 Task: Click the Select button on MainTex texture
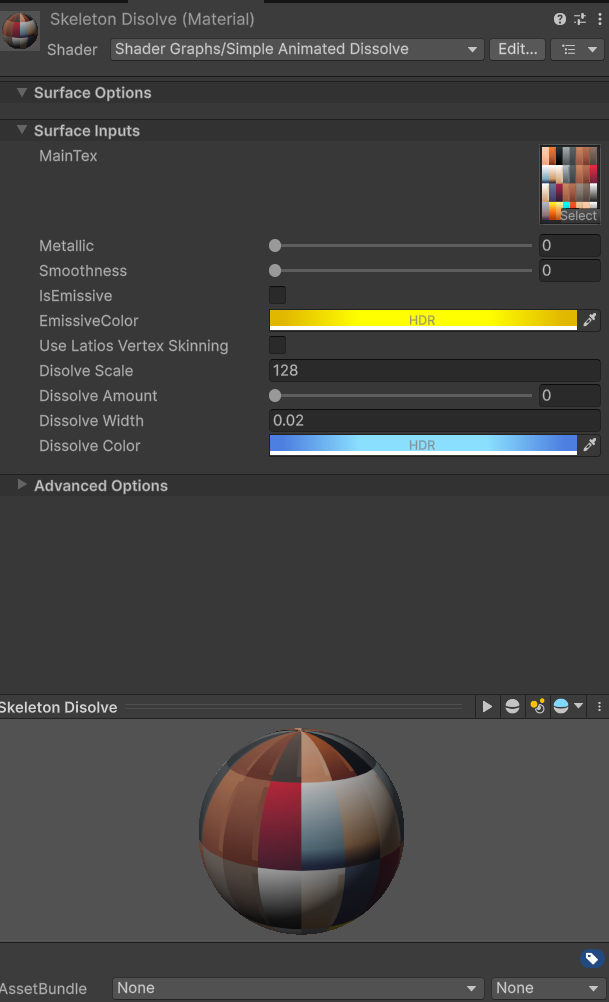pos(581,215)
